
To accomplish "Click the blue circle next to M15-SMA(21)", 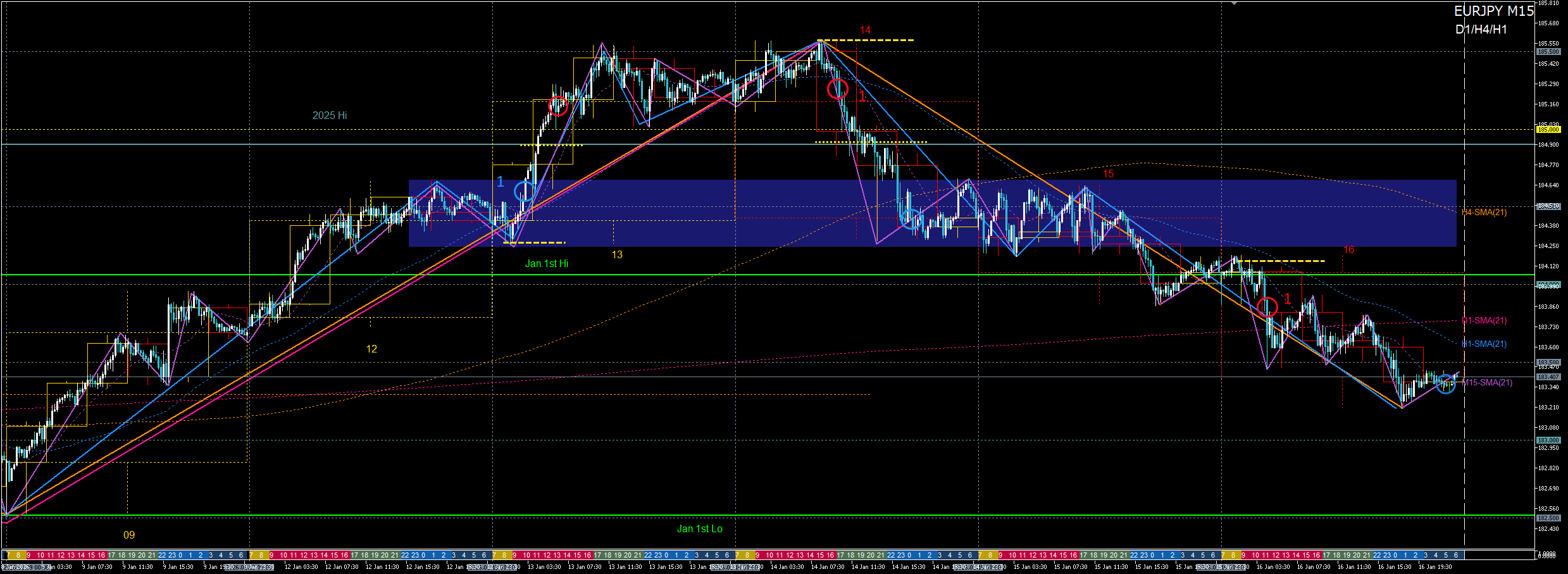I will pyautogui.click(x=1445, y=384).
